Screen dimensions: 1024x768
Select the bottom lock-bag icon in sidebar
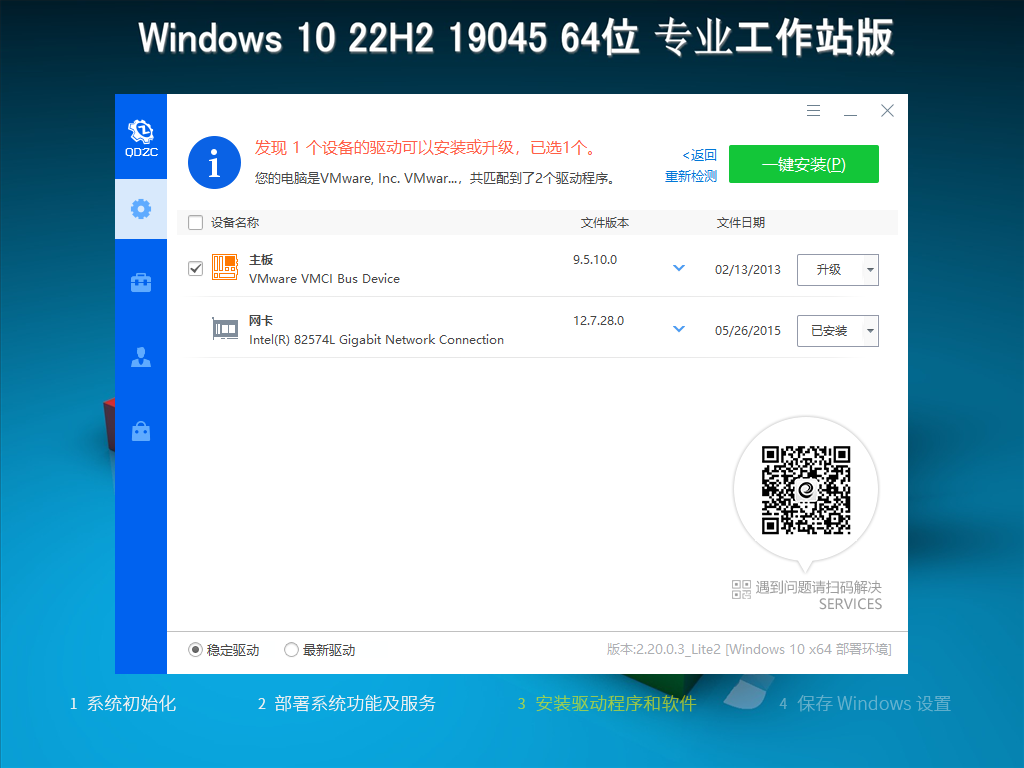click(x=140, y=430)
